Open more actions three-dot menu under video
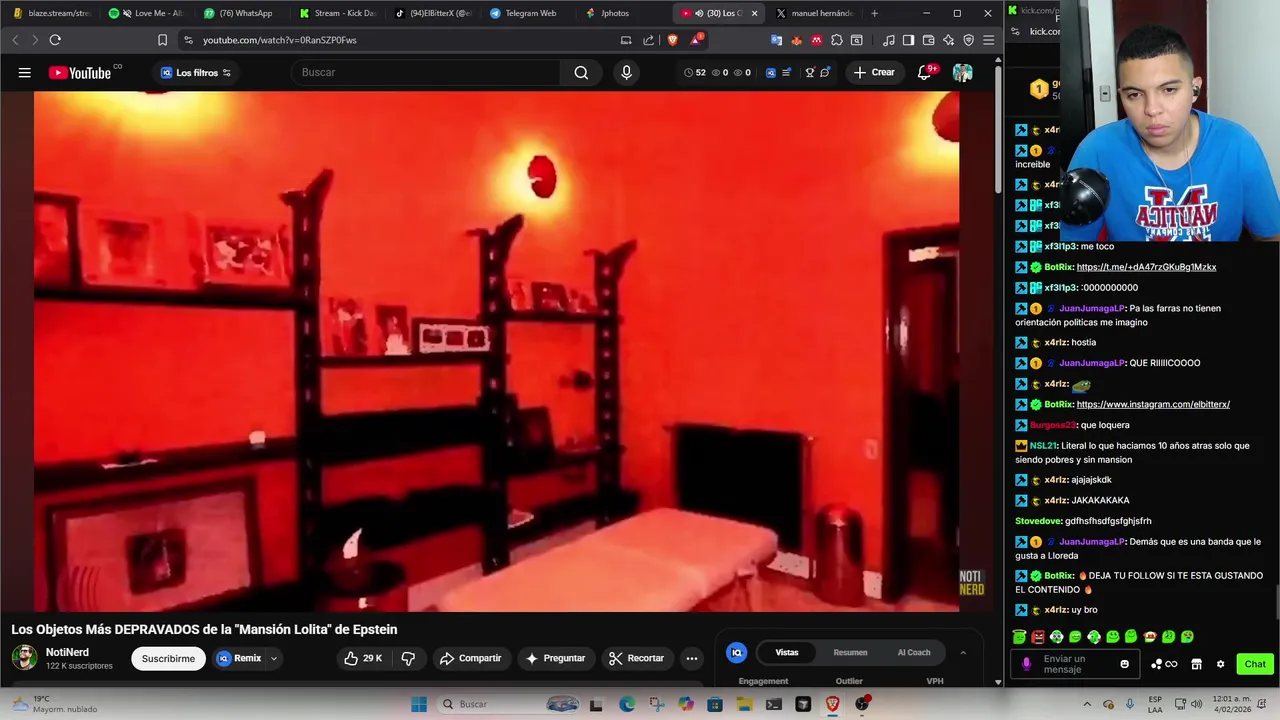The width and height of the screenshot is (1280, 720). point(691,658)
